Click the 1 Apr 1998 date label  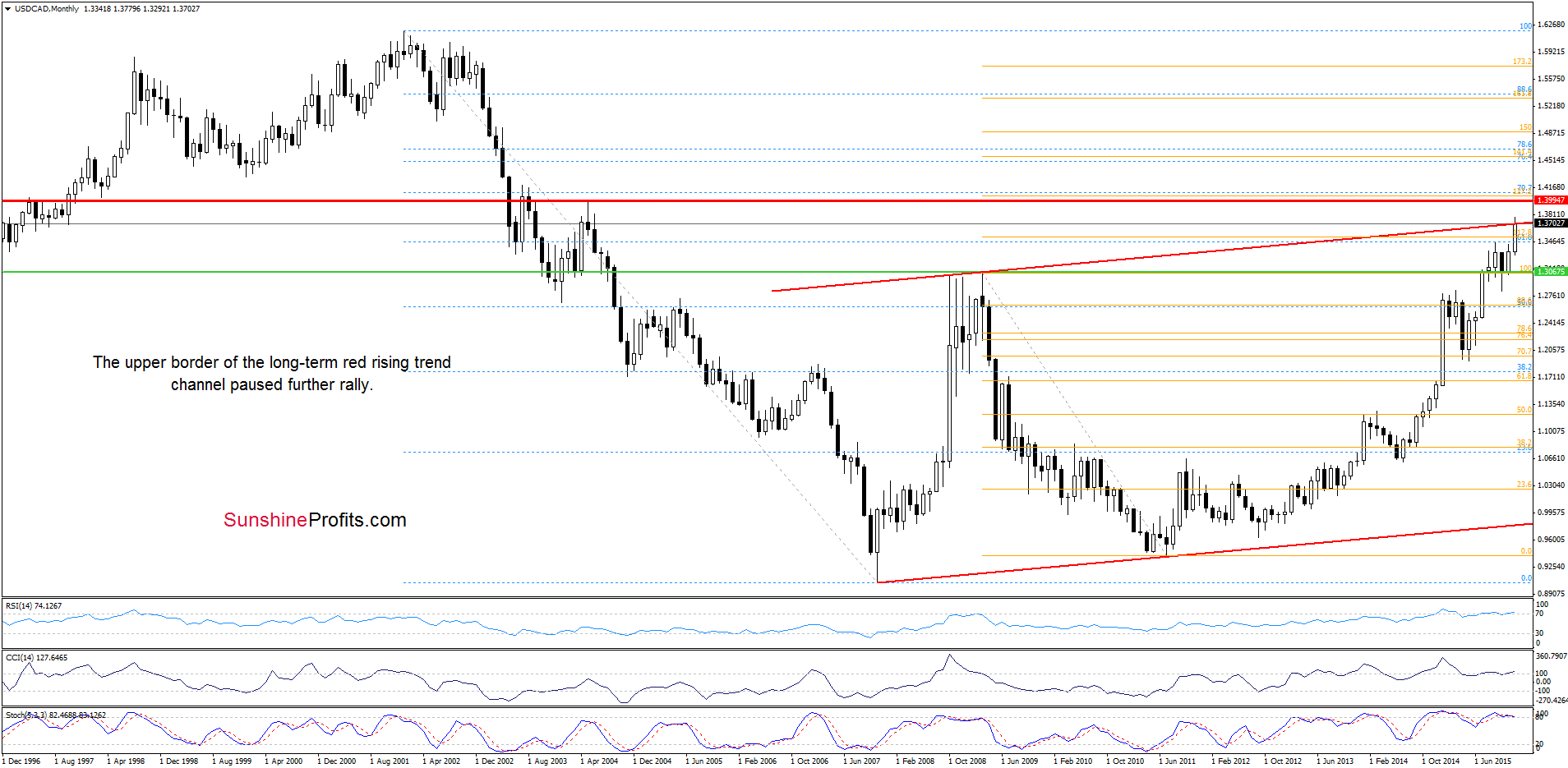tap(126, 761)
